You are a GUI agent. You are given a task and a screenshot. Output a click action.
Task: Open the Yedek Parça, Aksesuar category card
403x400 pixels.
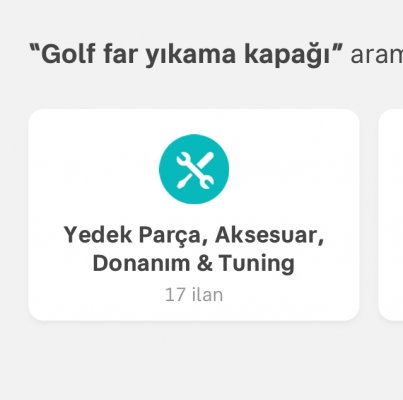(x=194, y=215)
